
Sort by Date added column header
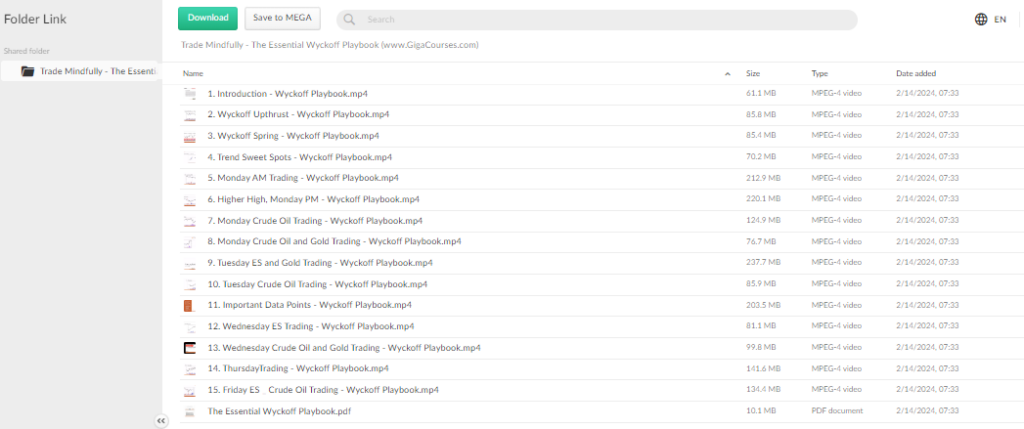click(x=915, y=73)
